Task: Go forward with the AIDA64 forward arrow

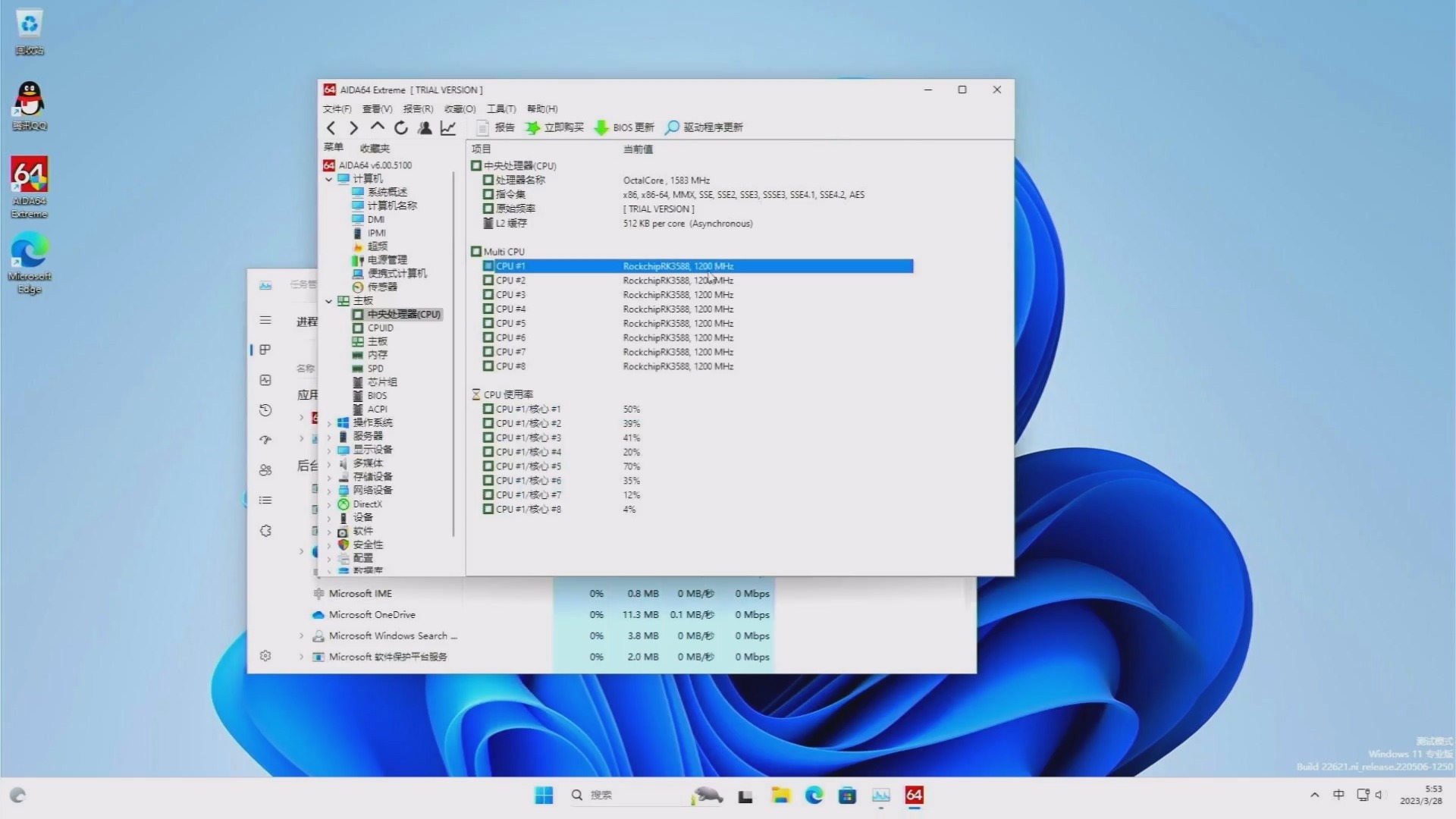Action: tap(354, 127)
